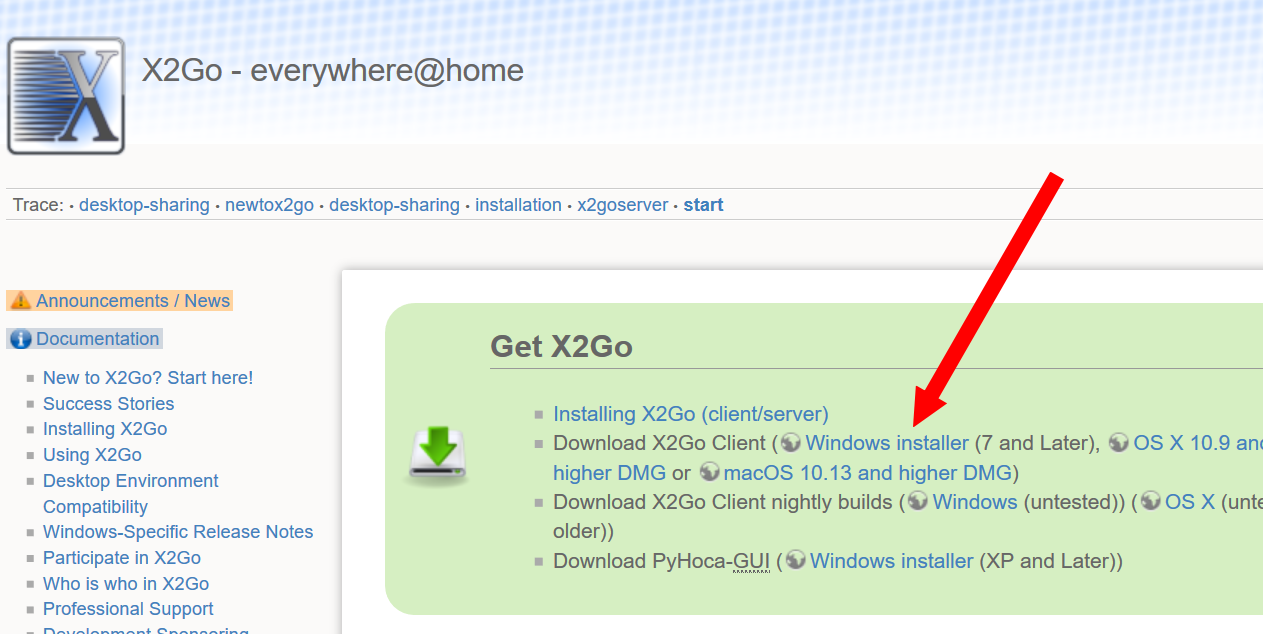
Task: Click globe icon before OS X 10.9 link
Action: click(1119, 443)
